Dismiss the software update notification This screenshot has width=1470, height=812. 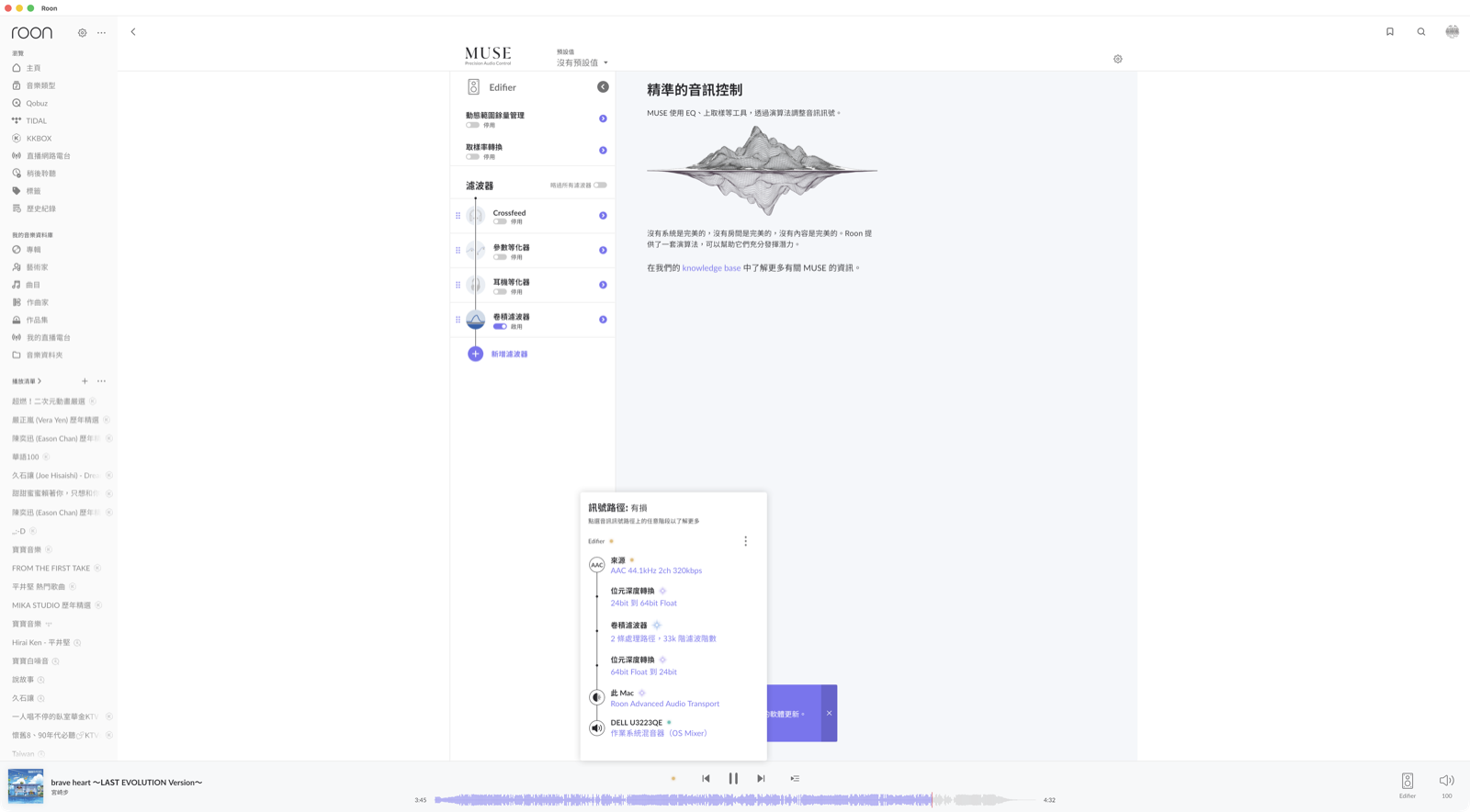click(x=829, y=713)
